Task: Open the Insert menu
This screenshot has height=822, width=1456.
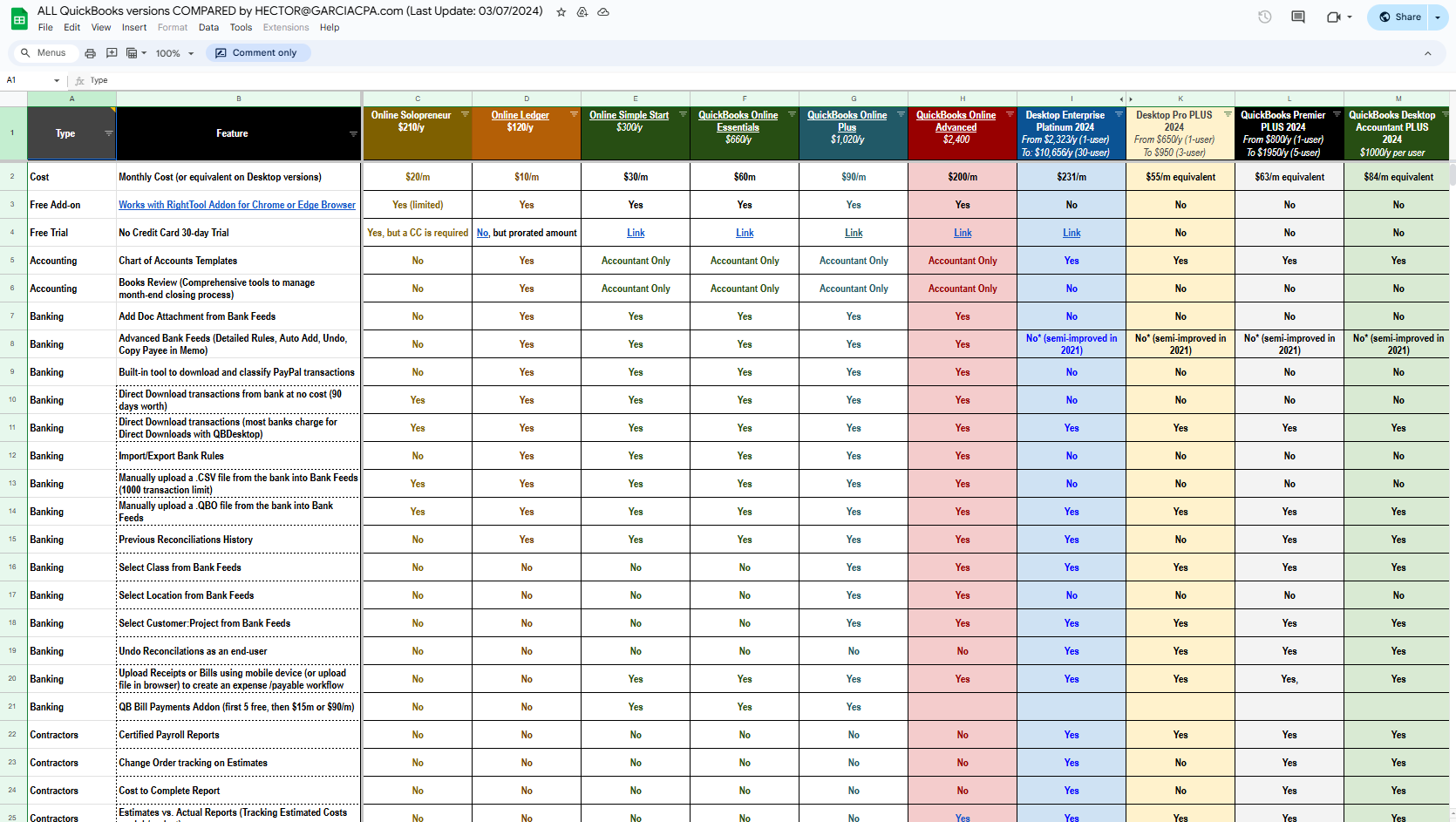Action: point(133,27)
